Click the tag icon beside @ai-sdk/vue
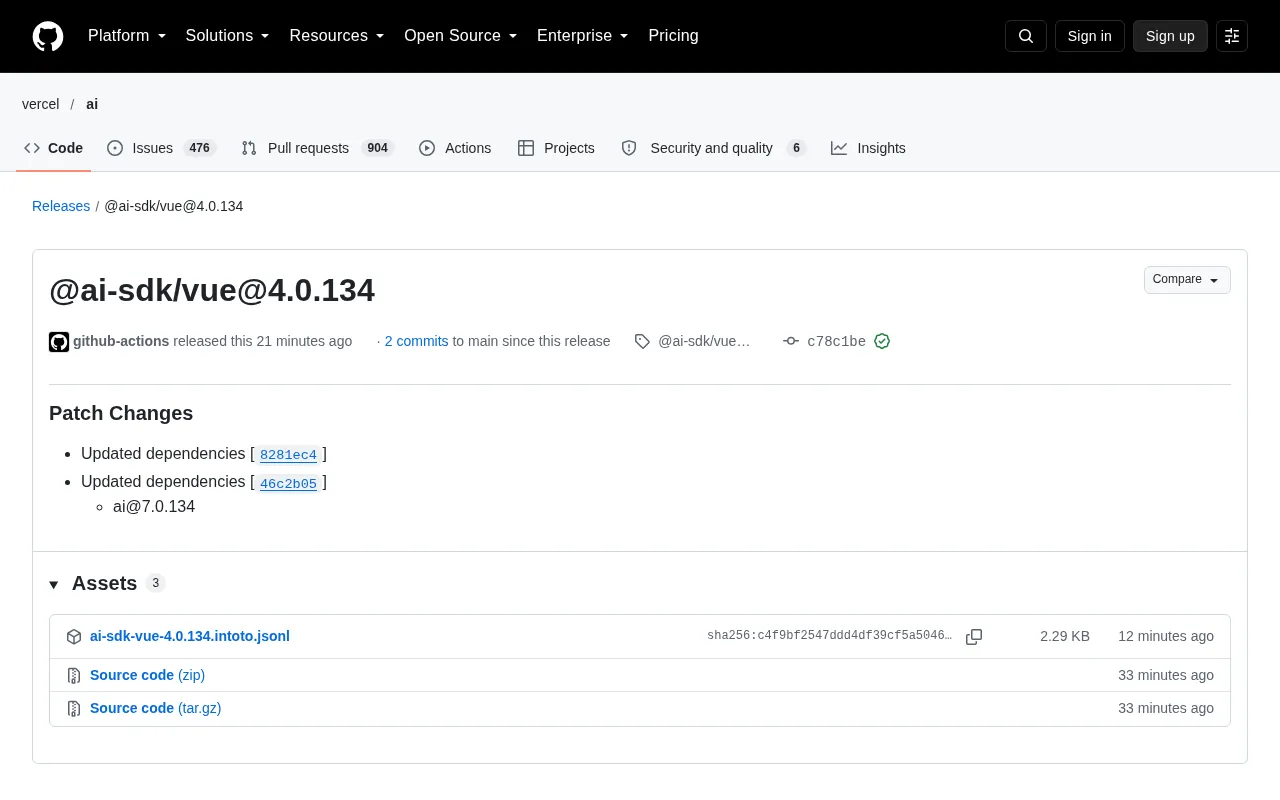Screen dimensions: 1280x800 642,341
